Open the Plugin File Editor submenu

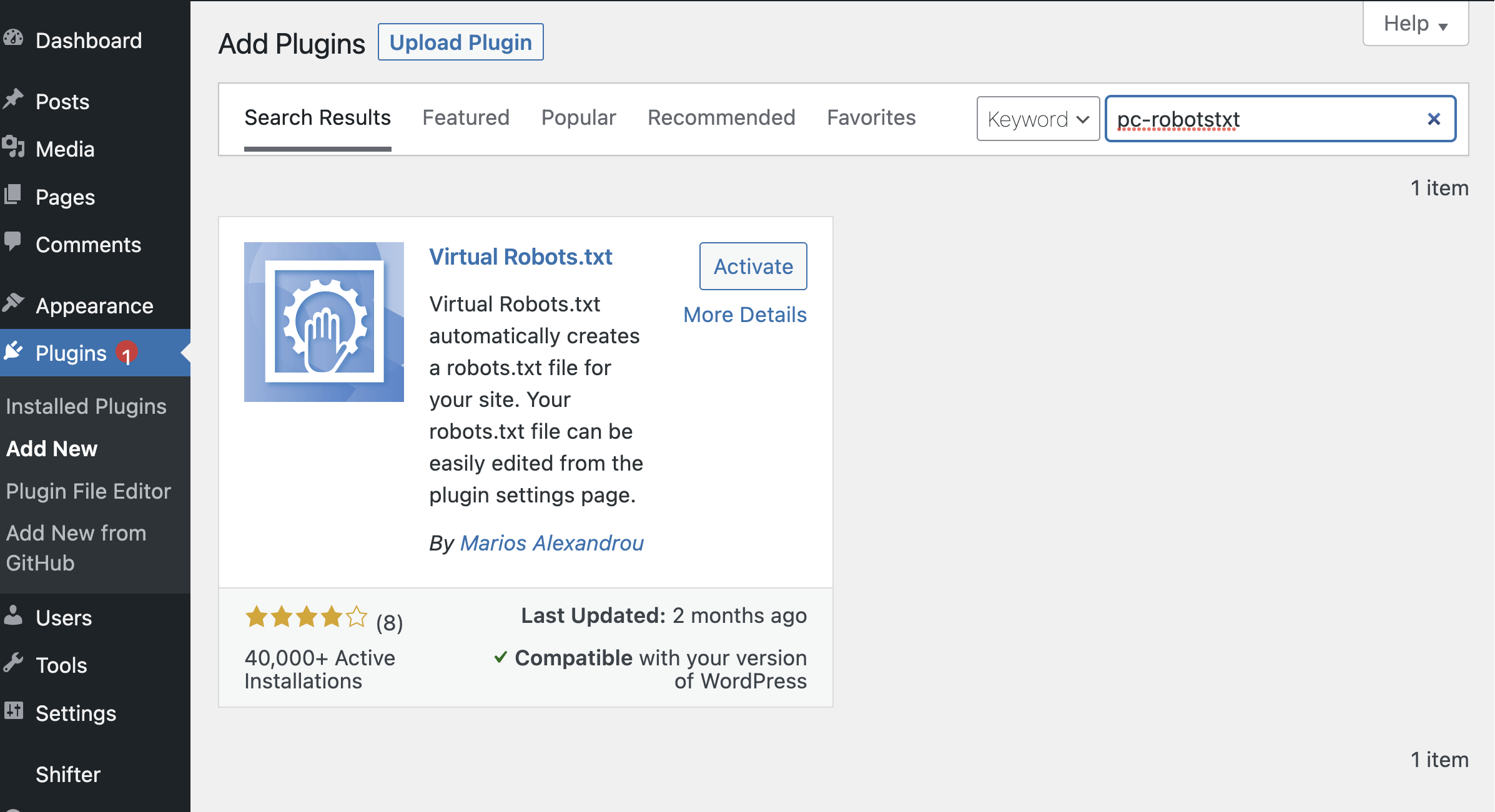pos(89,491)
